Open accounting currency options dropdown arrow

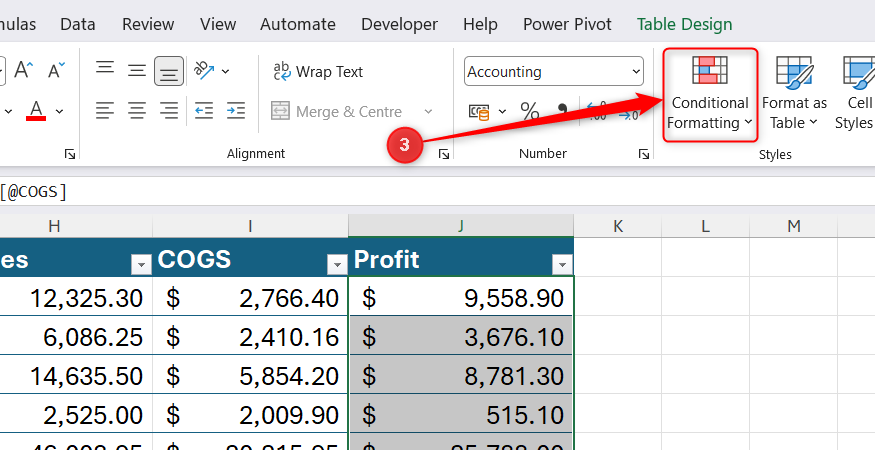[x=502, y=112]
